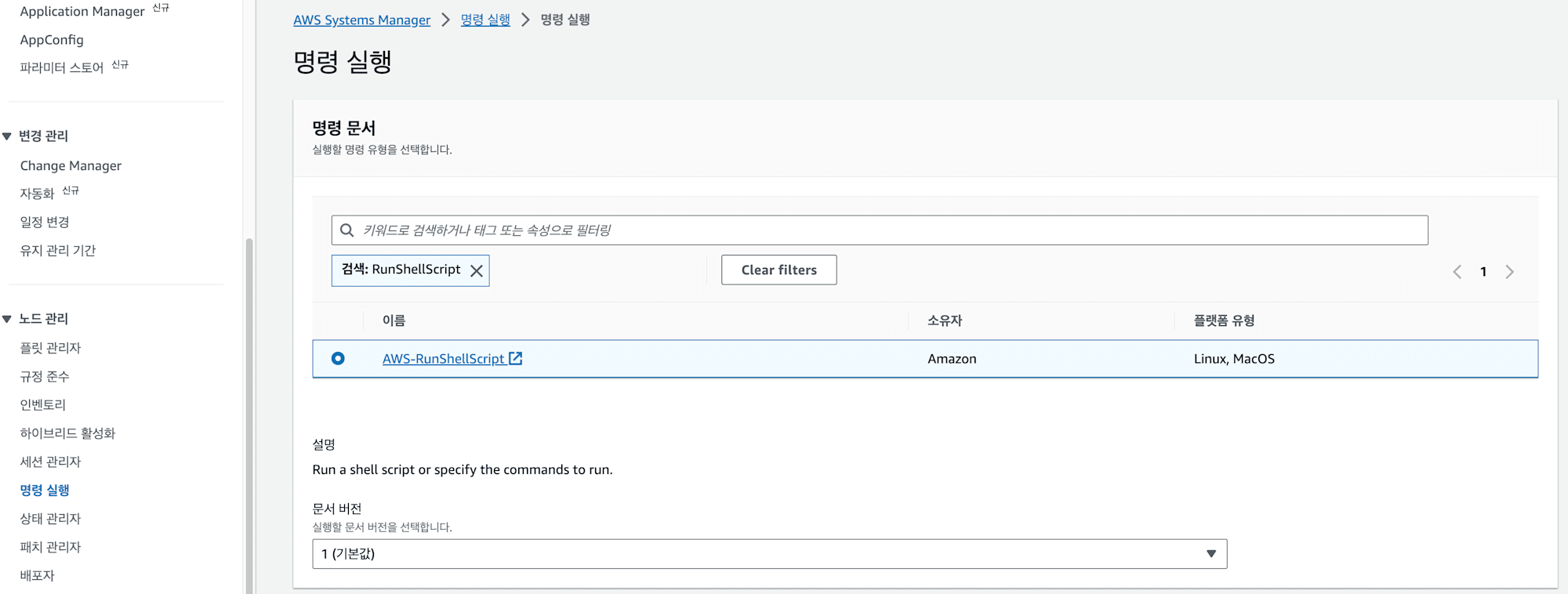Click the 이름 column header
1568x594 pixels.
tap(394, 321)
